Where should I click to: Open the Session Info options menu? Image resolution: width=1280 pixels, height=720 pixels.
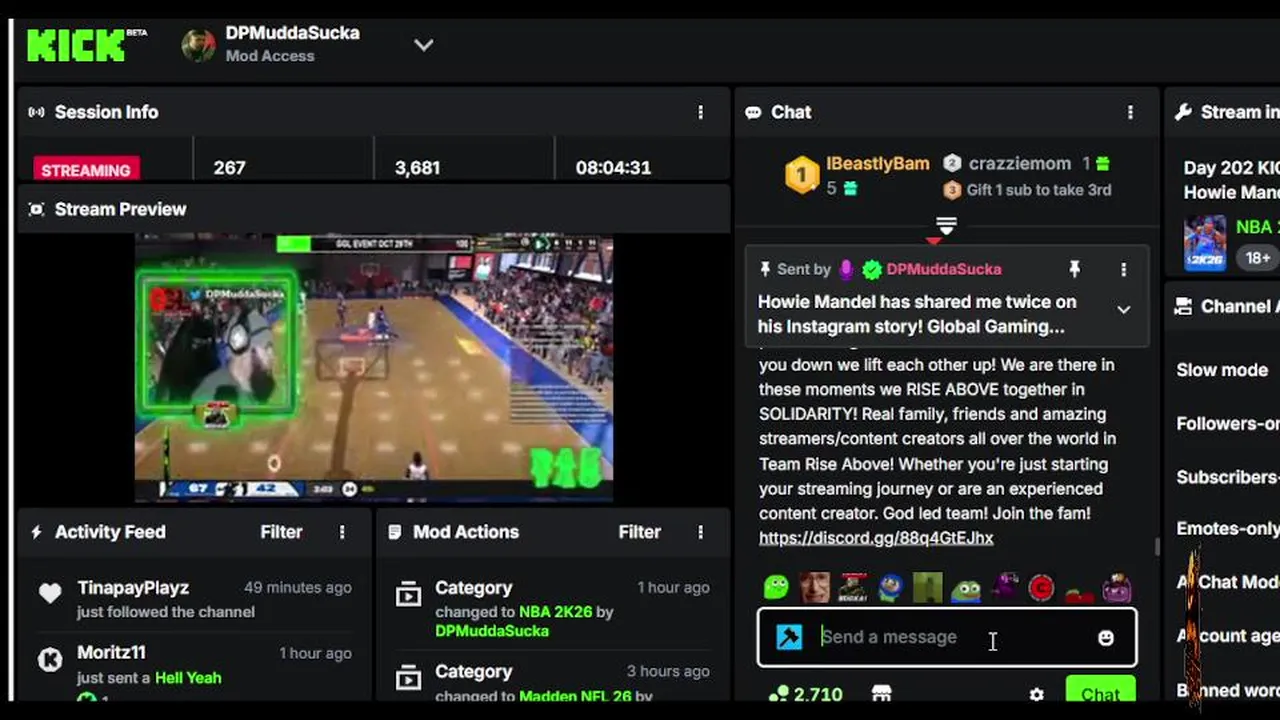[x=700, y=112]
